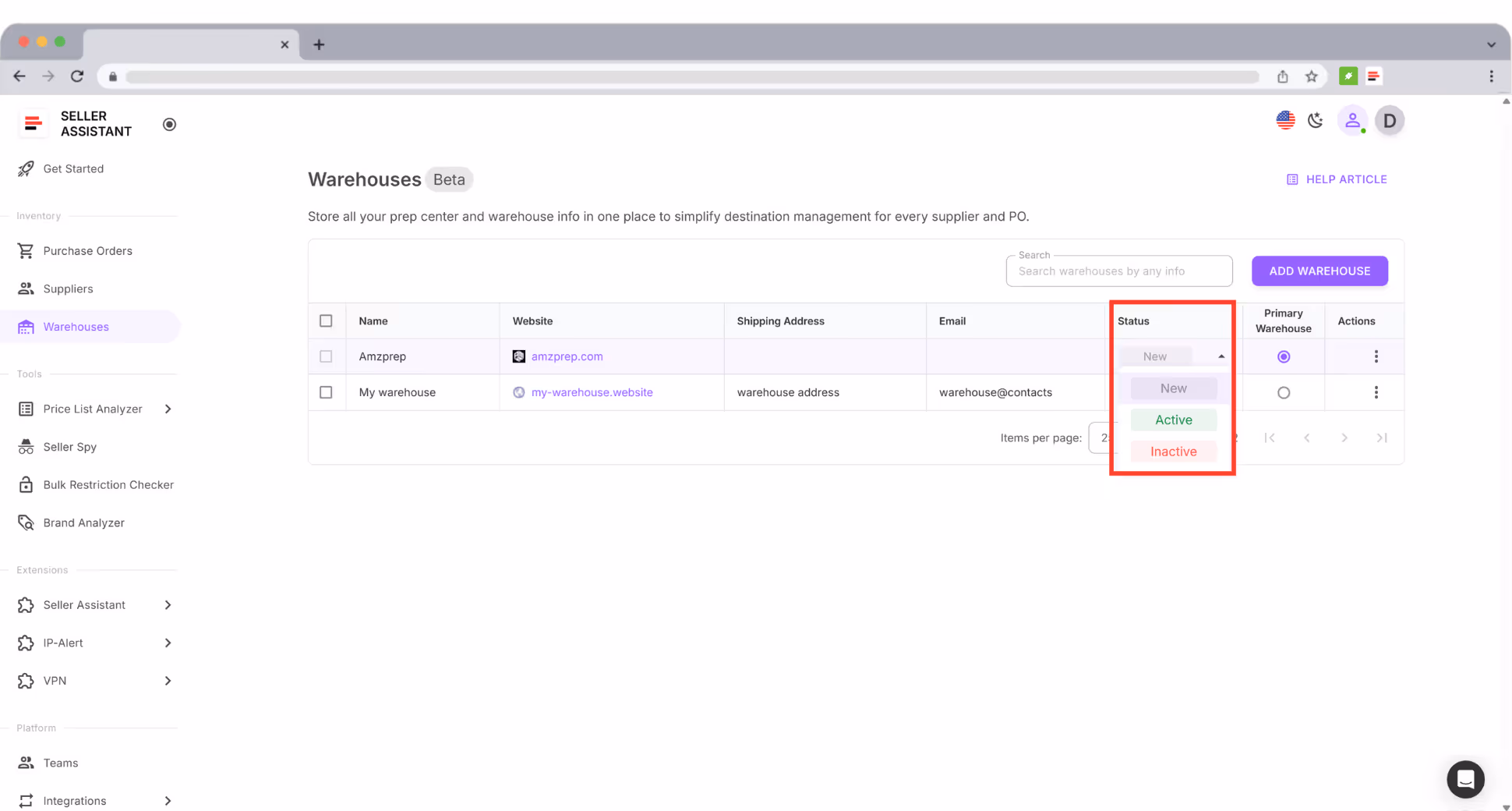Viewport: 1512px width, 811px height.
Task: Open the Bulk Restriction Checker
Action: pyautogui.click(x=108, y=484)
